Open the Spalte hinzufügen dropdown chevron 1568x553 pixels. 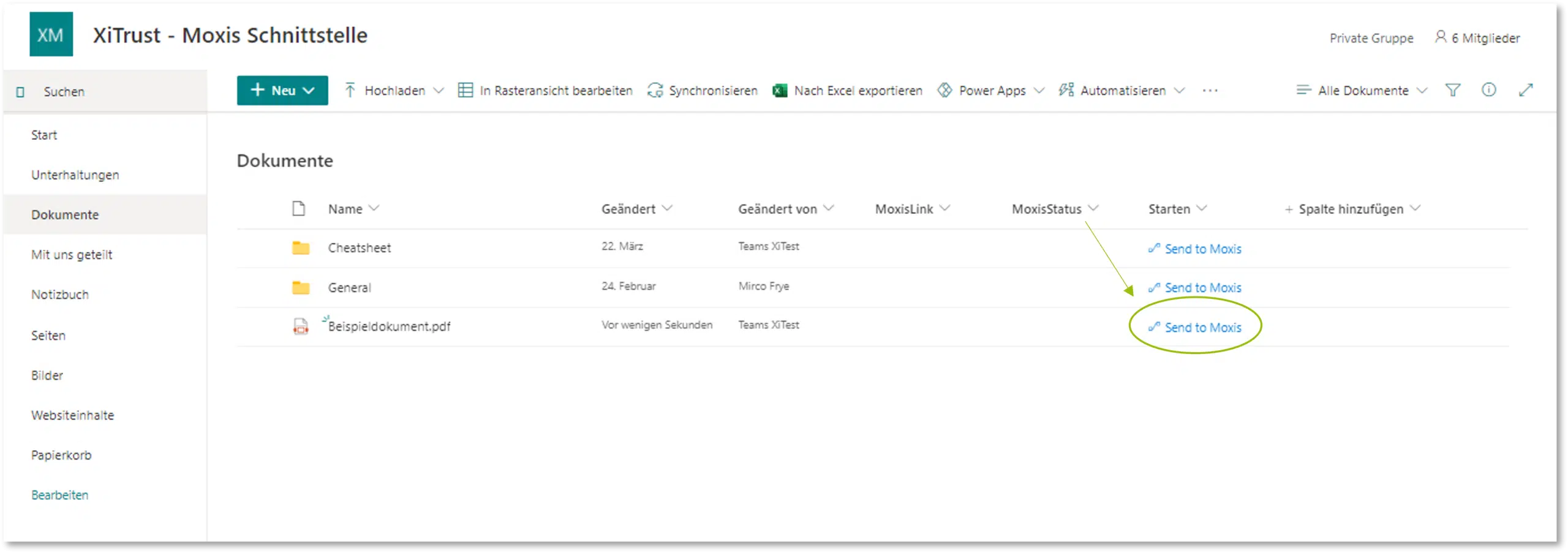pos(1415,208)
